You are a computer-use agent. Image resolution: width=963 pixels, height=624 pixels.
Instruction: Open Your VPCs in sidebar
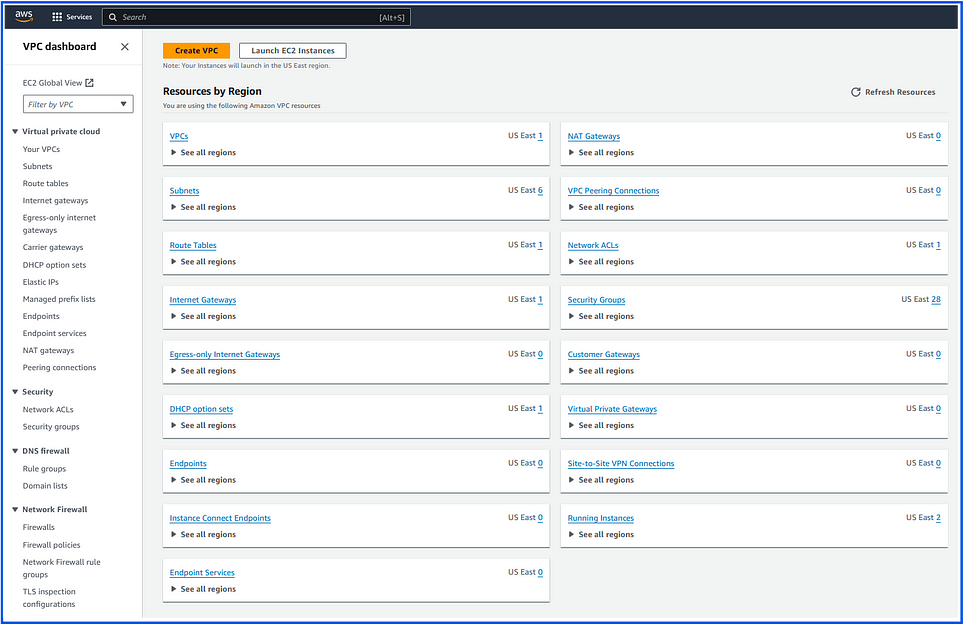pos(41,149)
